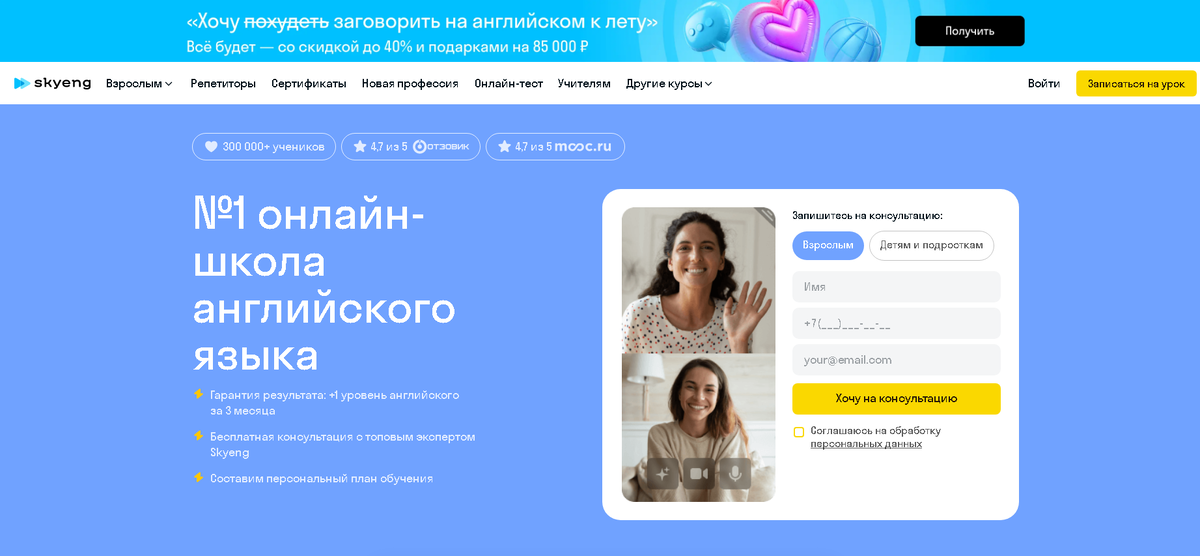The image size is (1200, 556).
Task: Click the star icon in the Отзовик rating badge
Action: pyautogui.click(x=360, y=147)
